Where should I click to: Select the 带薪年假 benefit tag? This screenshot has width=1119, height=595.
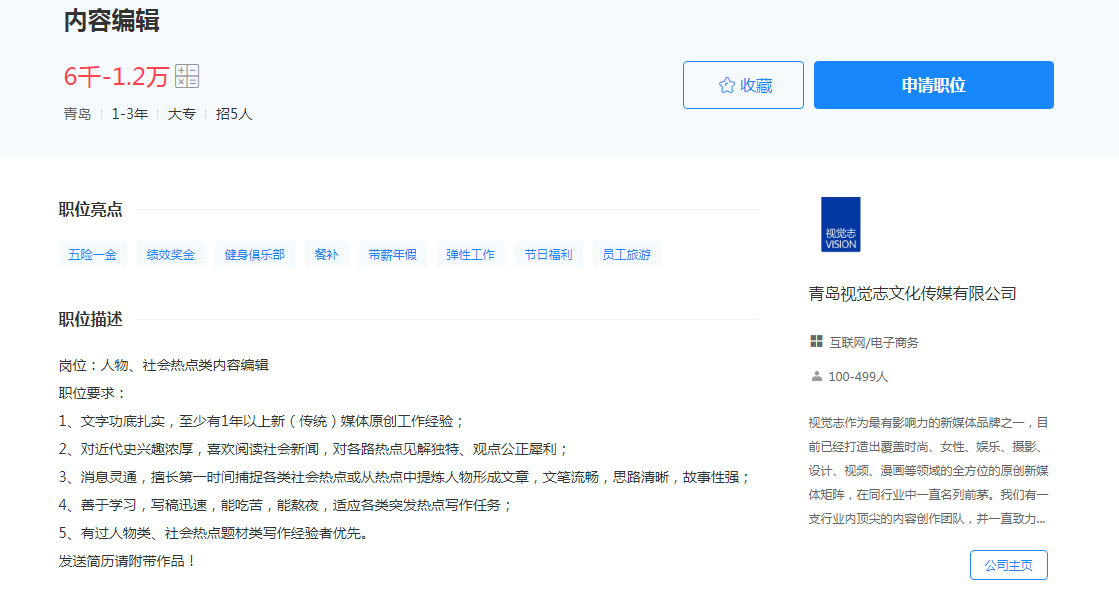(x=392, y=255)
